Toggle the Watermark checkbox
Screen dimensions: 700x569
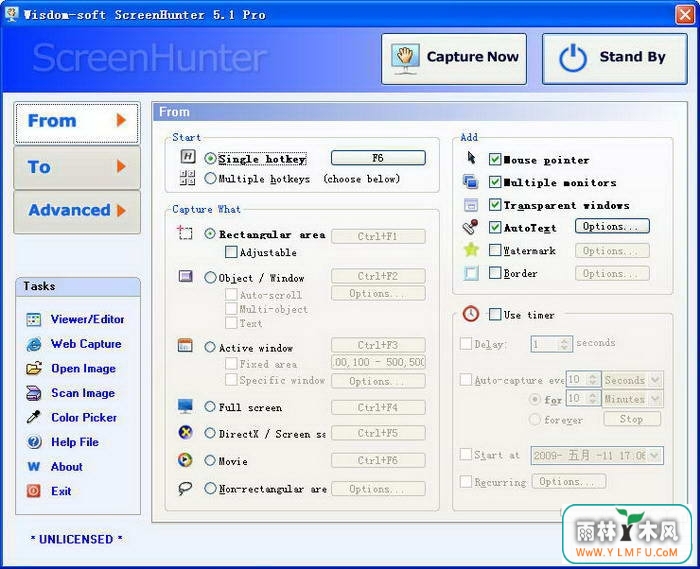pyautogui.click(x=495, y=250)
